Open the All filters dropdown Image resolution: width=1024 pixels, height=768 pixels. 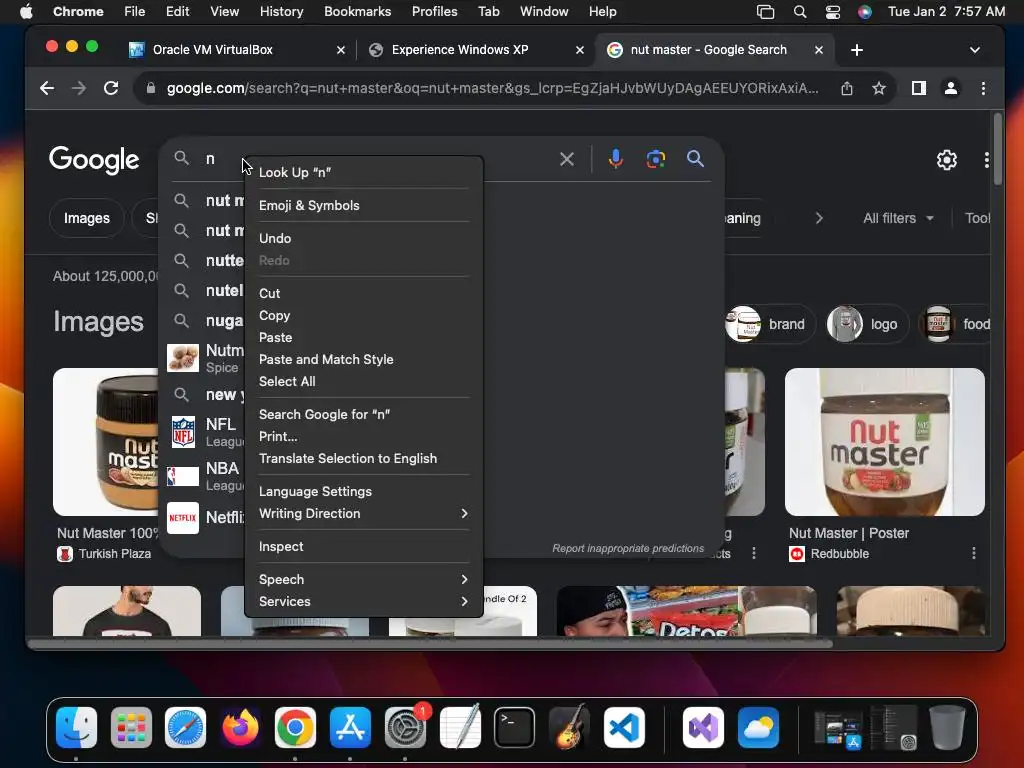(x=899, y=218)
